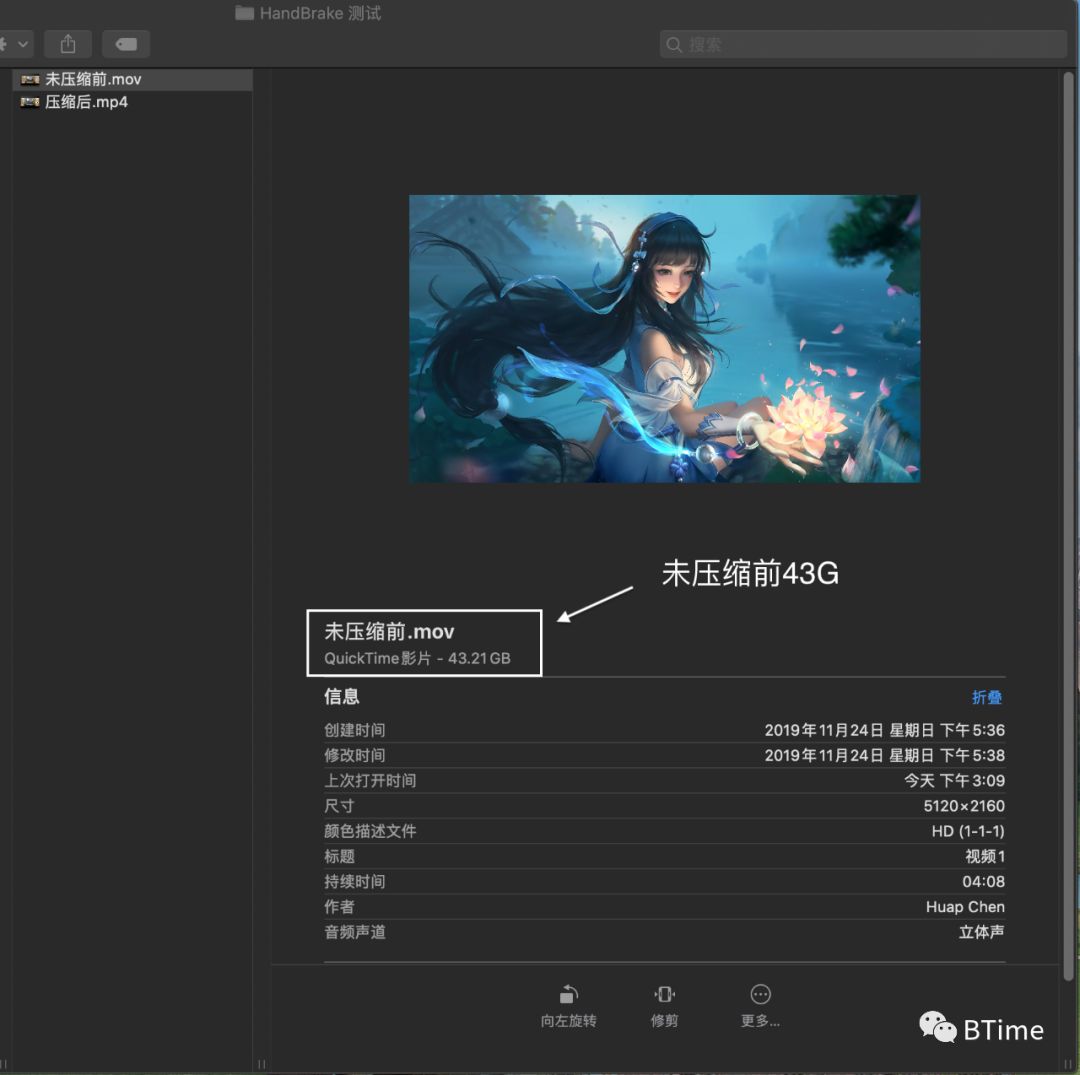
Task: Open the Share menu icon
Action: [x=67, y=44]
